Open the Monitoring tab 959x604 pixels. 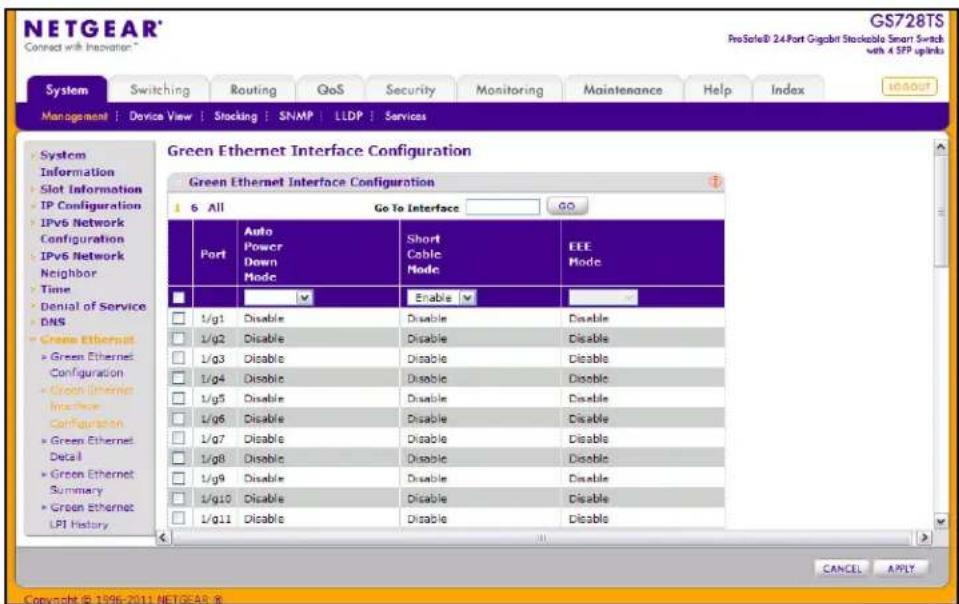(x=509, y=90)
